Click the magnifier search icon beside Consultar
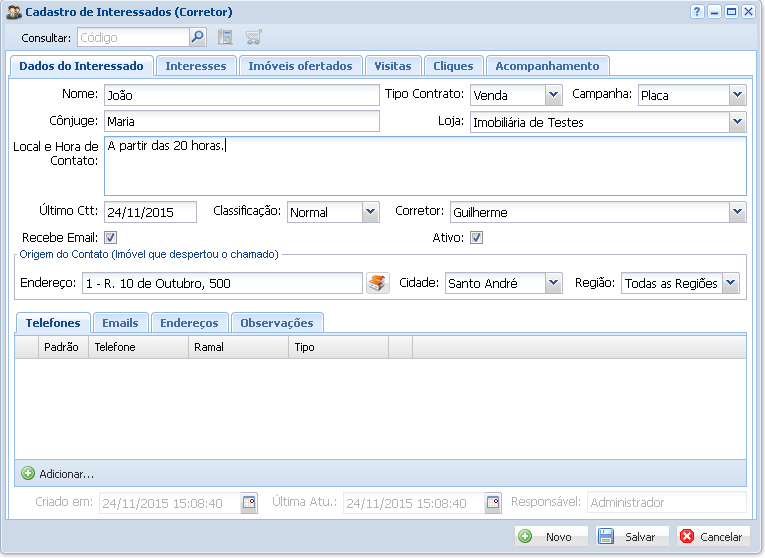765x558 pixels. [x=198, y=38]
